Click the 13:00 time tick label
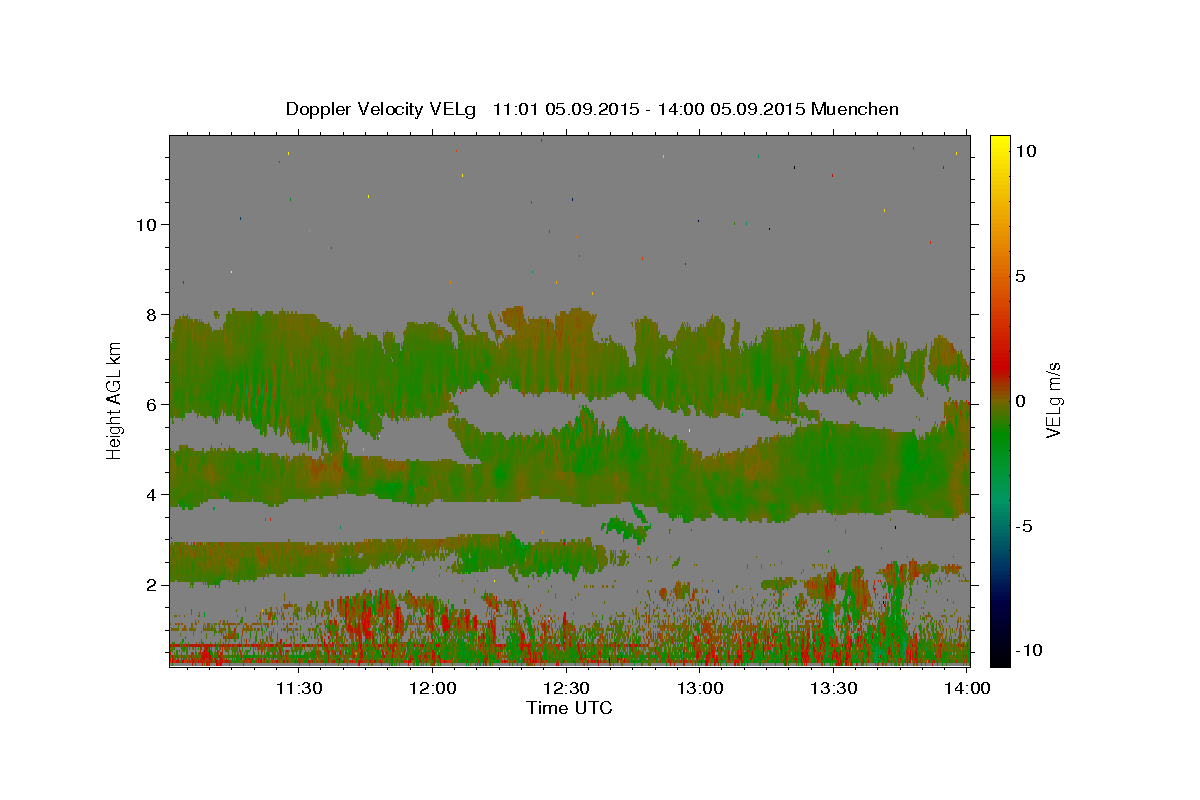Image resolution: width=1200 pixels, height=800 pixels. click(x=700, y=688)
